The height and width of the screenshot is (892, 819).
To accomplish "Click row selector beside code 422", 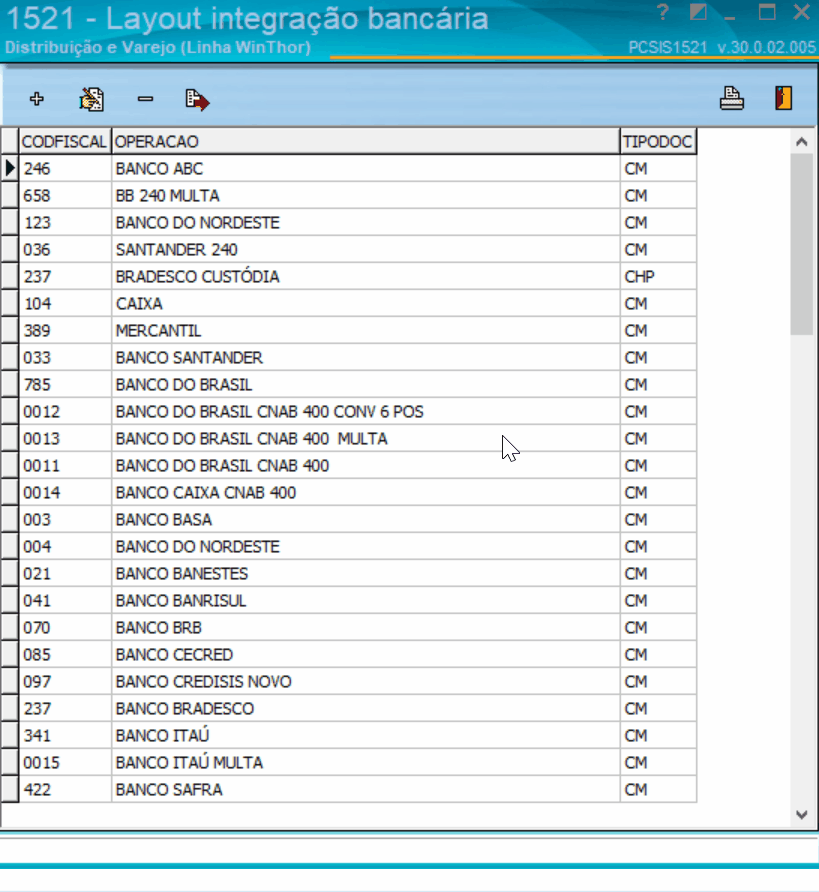I will (x=10, y=790).
